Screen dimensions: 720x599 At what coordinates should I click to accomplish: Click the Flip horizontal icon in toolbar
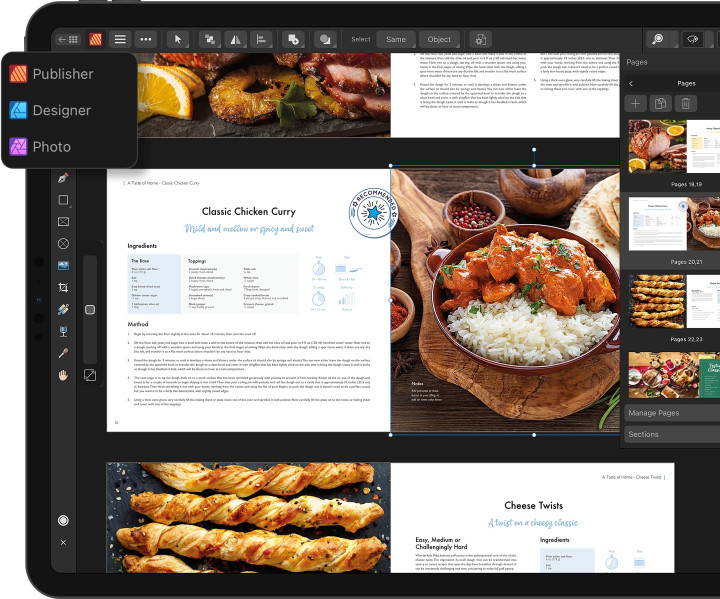pyautogui.click(x=236, y=40)
